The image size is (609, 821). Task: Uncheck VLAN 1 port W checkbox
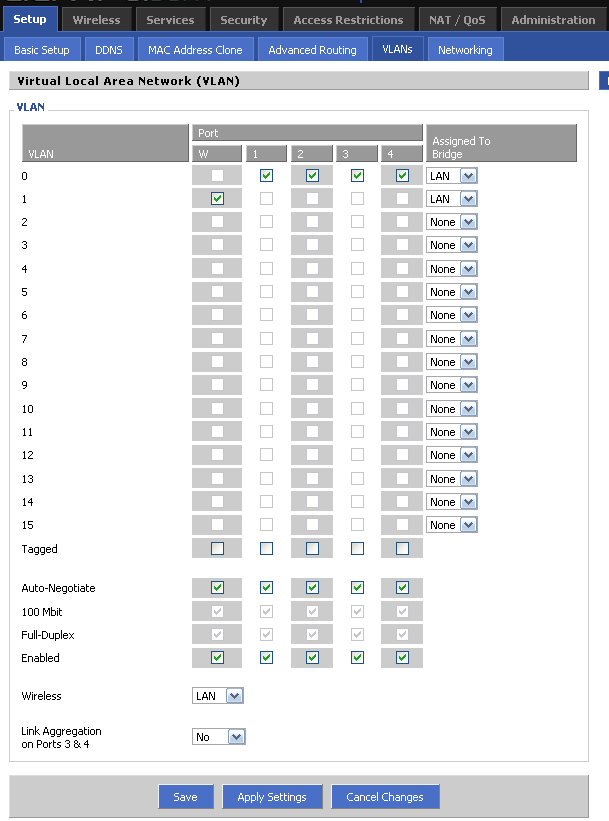[x=217, y=198]
